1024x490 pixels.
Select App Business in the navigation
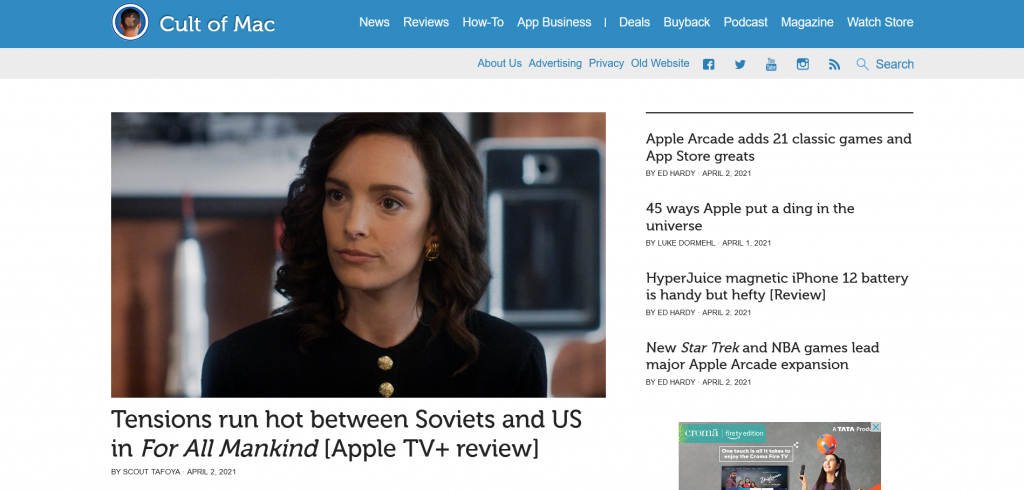pyautogui.click(x=554, y=22)
